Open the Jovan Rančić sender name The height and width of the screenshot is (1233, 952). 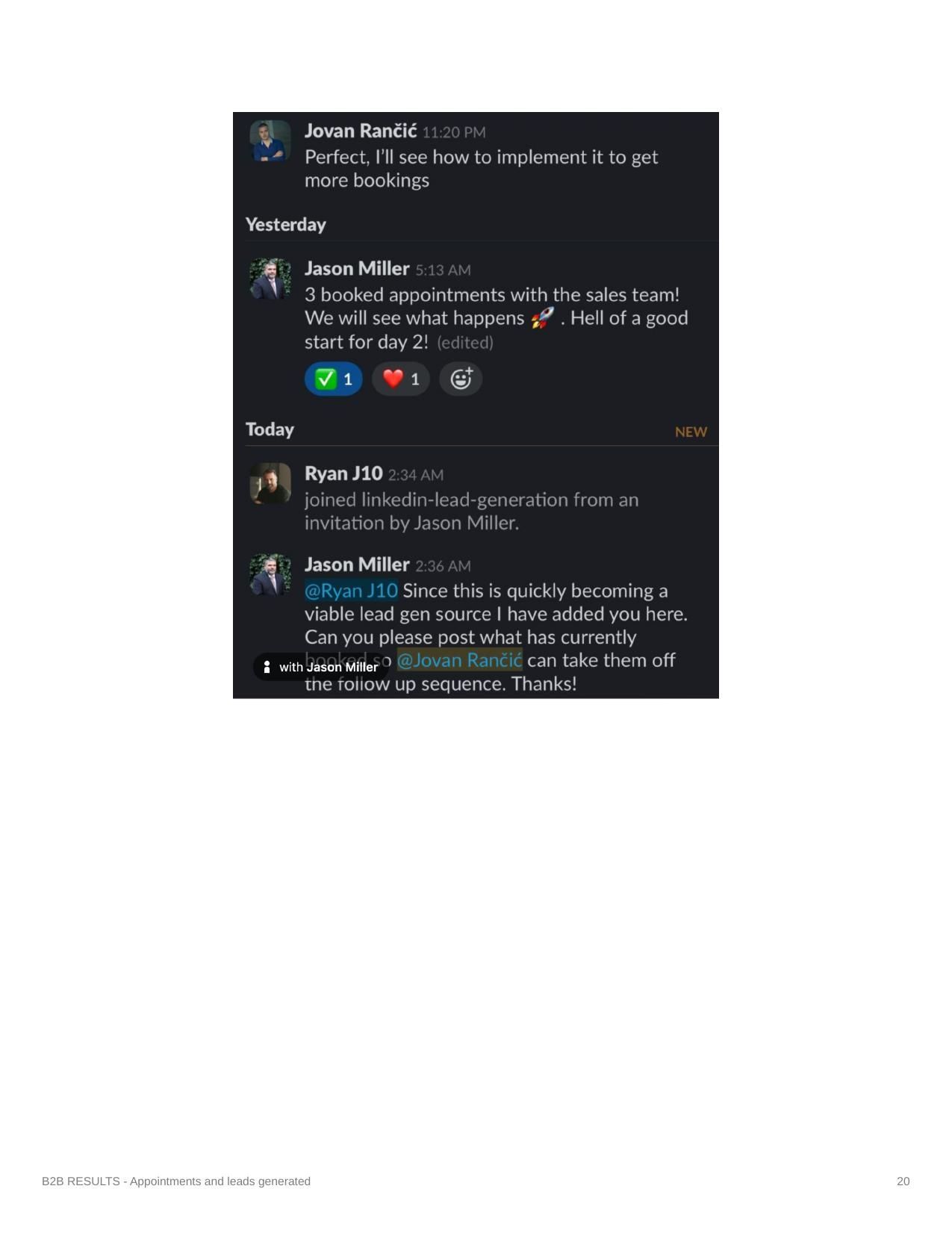pos(361,131)
